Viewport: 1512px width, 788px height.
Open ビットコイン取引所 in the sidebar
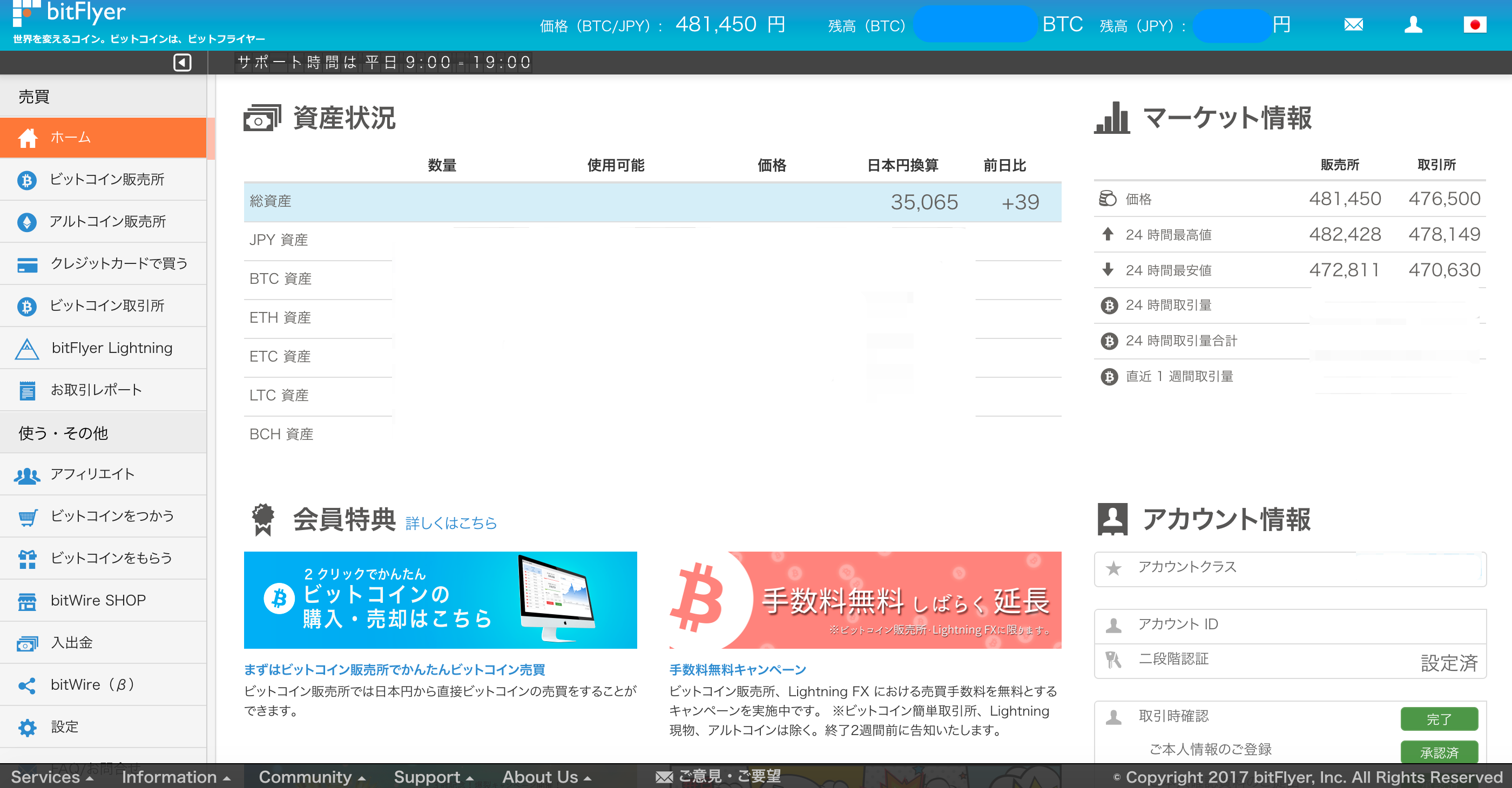tap(103, 305)
